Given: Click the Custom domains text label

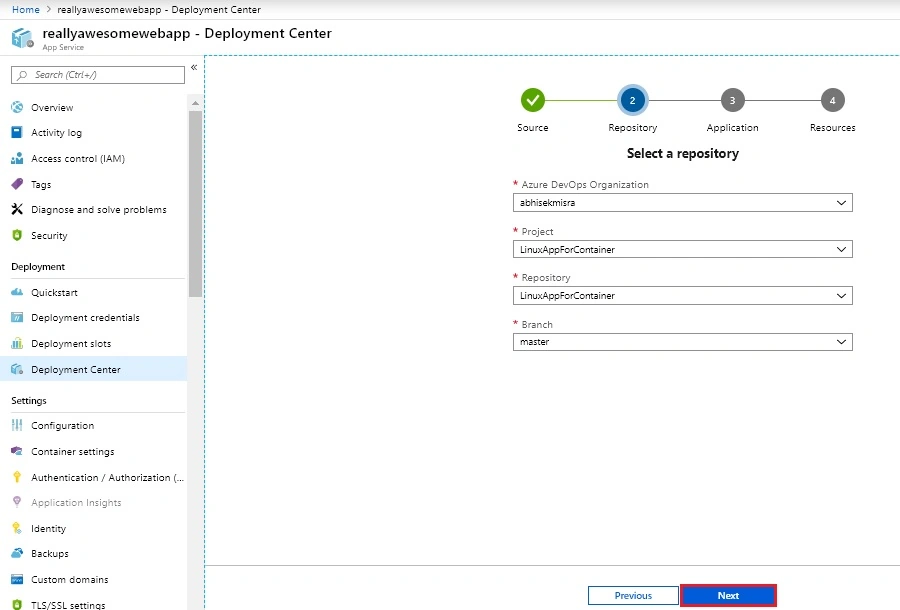Looking at the screenshot, I should click(69, 580).
